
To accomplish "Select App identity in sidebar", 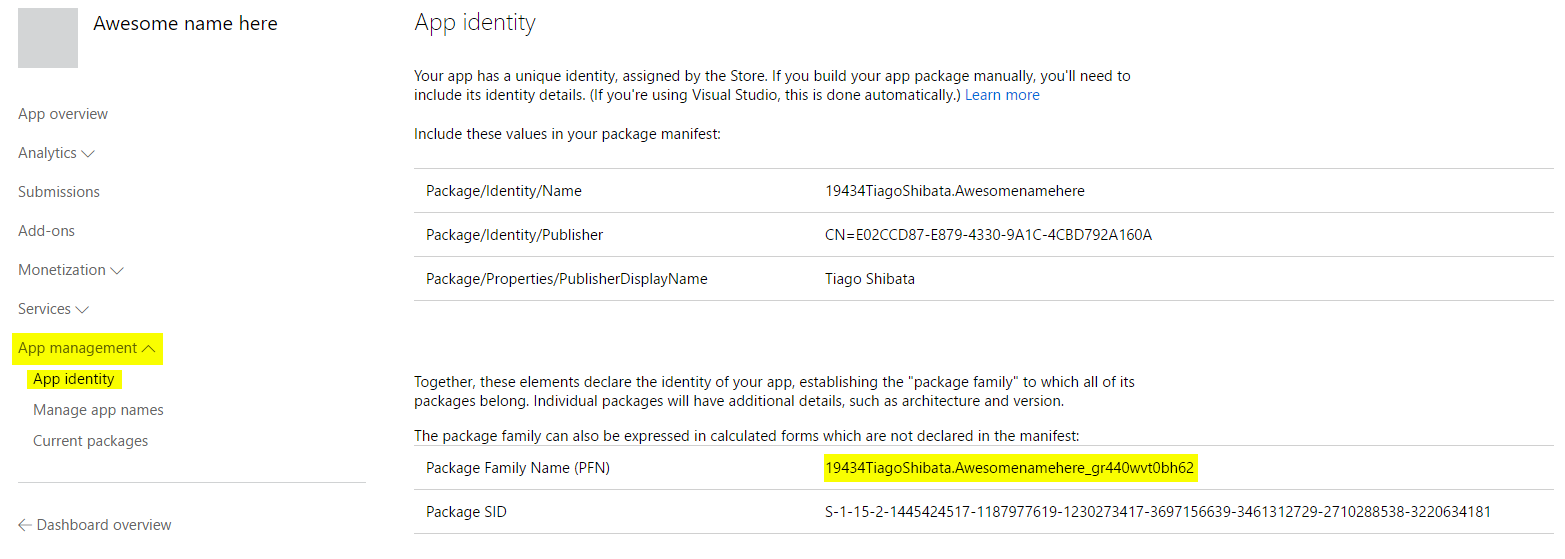I will click(x=73, y=379).
